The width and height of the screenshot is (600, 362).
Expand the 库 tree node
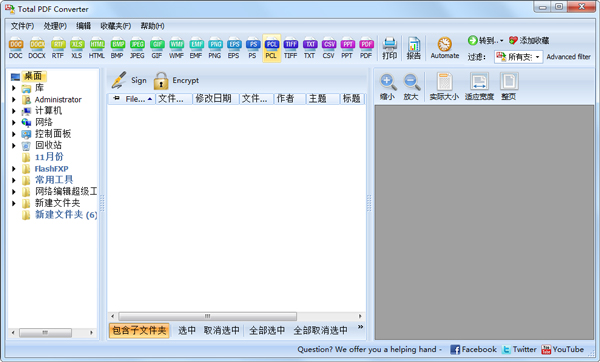(14, 88)
